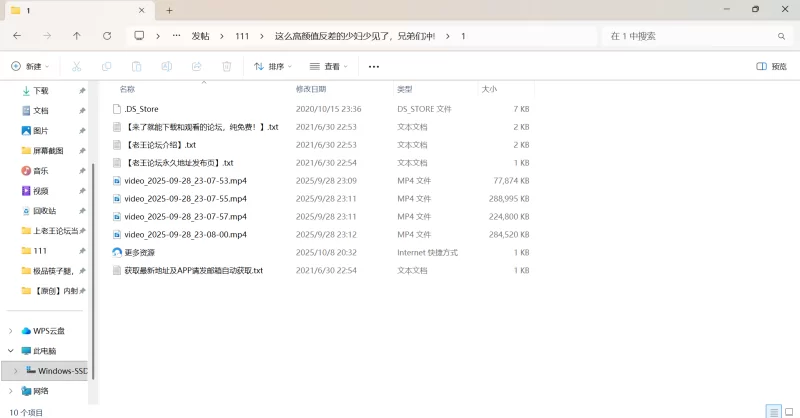This screenshot has height=418, width=800.
Task: Expand the 网络 tree node
Action: point(11,391)
